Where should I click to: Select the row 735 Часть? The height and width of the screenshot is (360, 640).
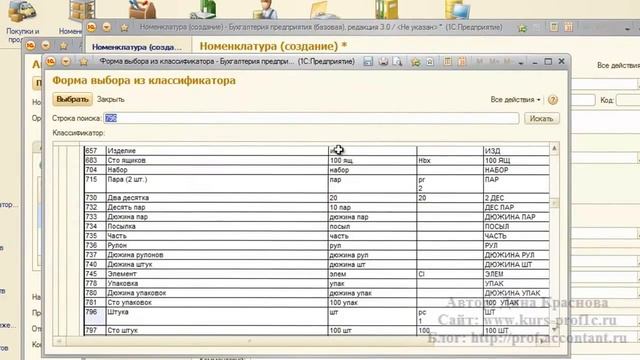pyautogui.click(x=316, y=236)
